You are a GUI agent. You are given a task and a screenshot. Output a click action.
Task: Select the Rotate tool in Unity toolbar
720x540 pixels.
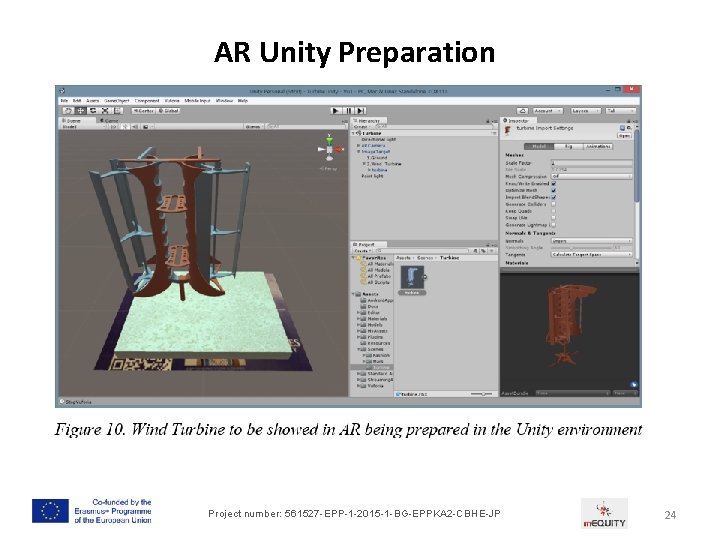coord(93,111)
